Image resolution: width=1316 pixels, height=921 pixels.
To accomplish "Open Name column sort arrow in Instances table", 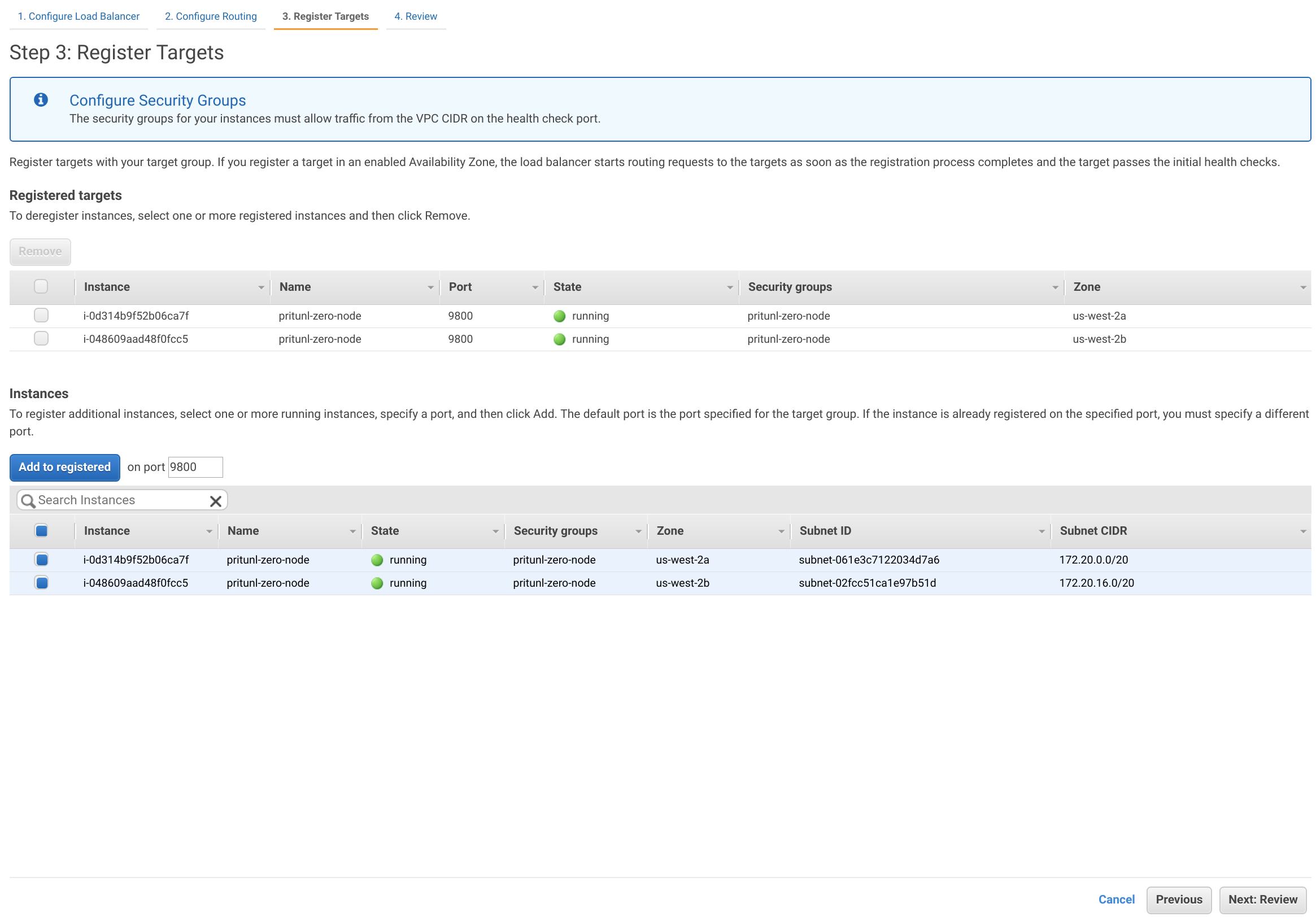I will (352, 532).
